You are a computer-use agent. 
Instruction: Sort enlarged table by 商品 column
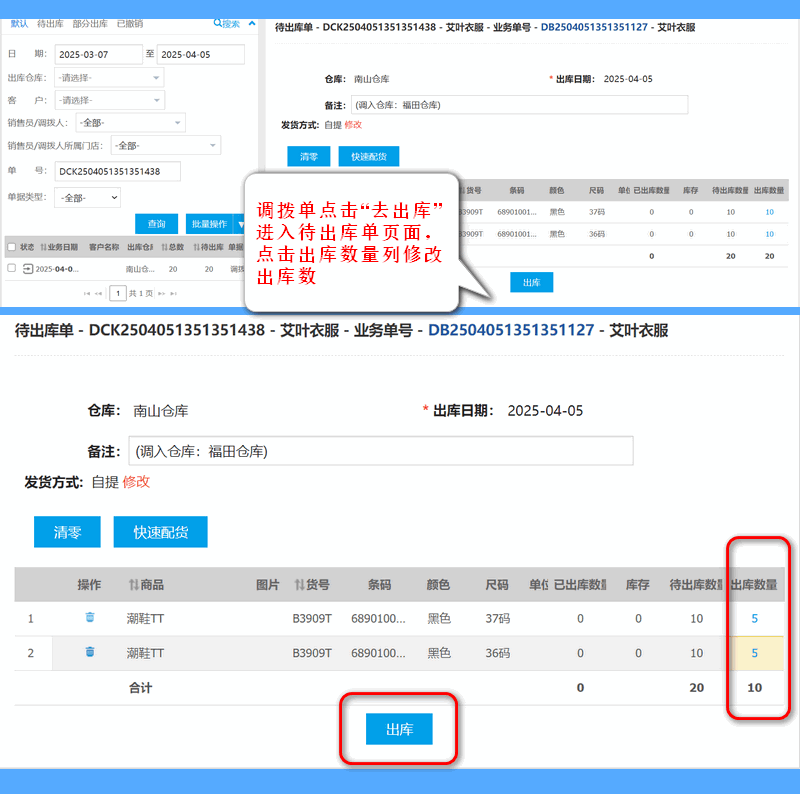[x=146, y=584]
